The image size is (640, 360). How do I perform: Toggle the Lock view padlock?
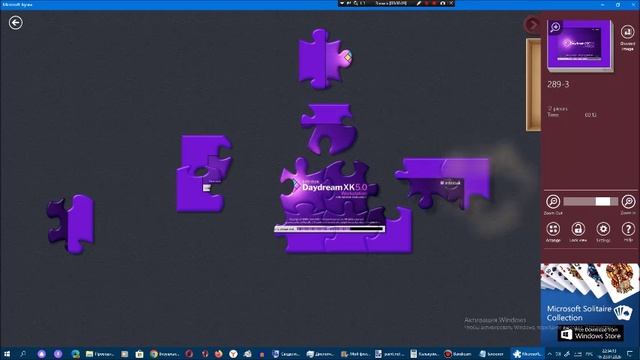[578, 229]
